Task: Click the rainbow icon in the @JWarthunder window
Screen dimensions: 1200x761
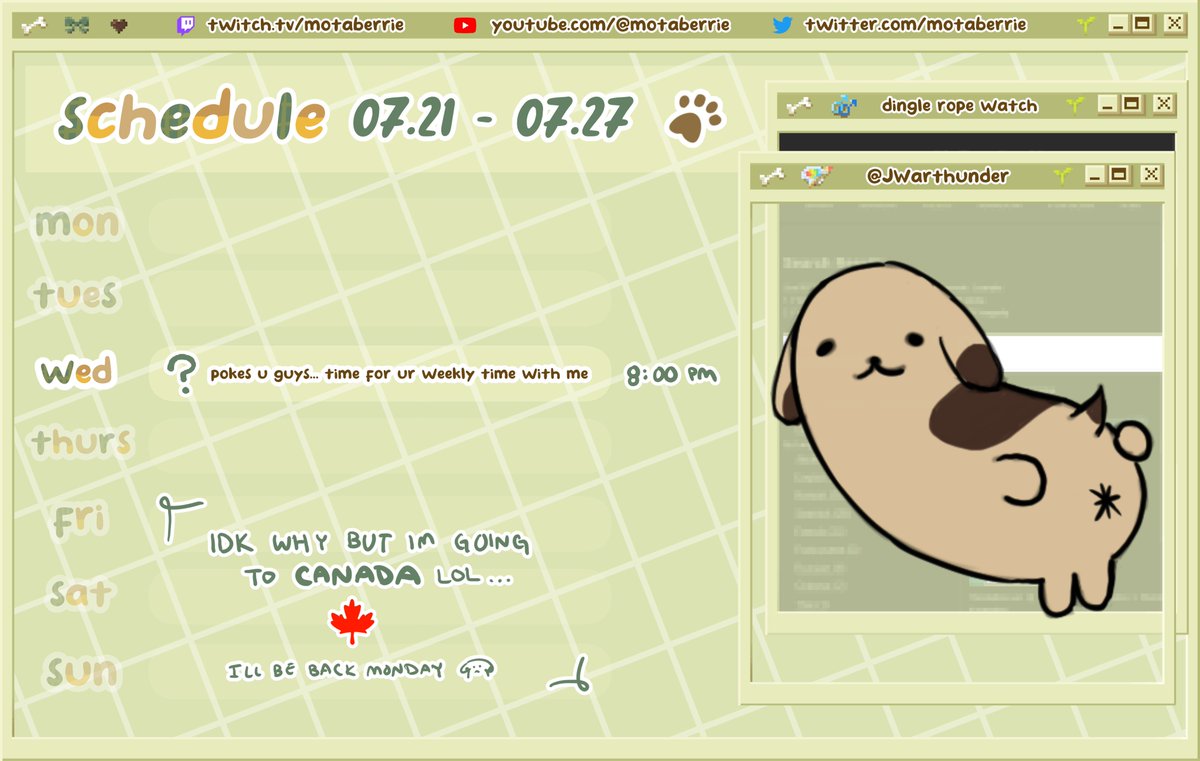Action: click(x=817, y=175)
